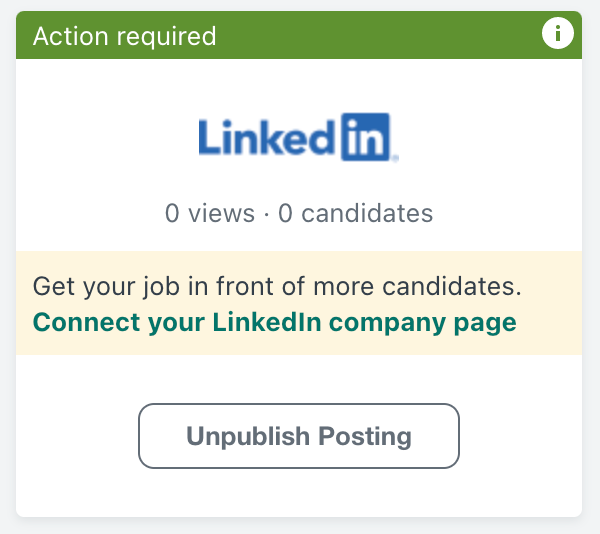Click the "Action required" header label

[x=125, y=36]
